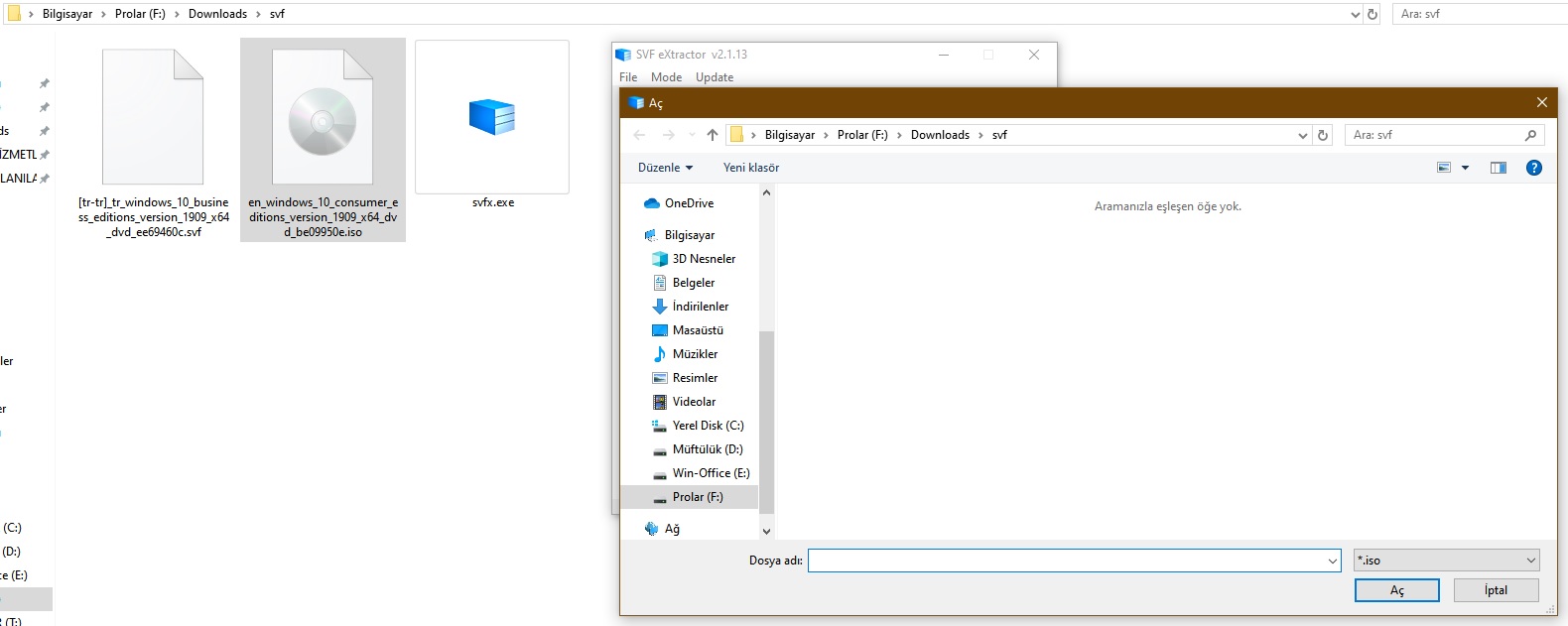Image resolution: width=1568 pixels, height=626 pixels.
Task: Open the view options dropdown arrow
Action: point(1465,168)
